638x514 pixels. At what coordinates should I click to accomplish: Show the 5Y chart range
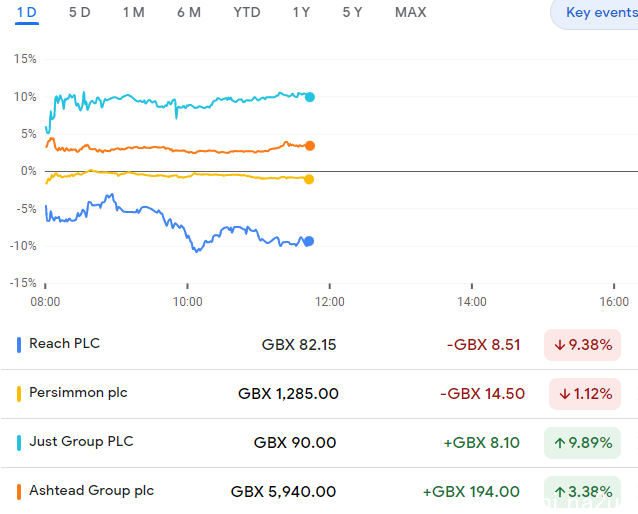point(352,13)
